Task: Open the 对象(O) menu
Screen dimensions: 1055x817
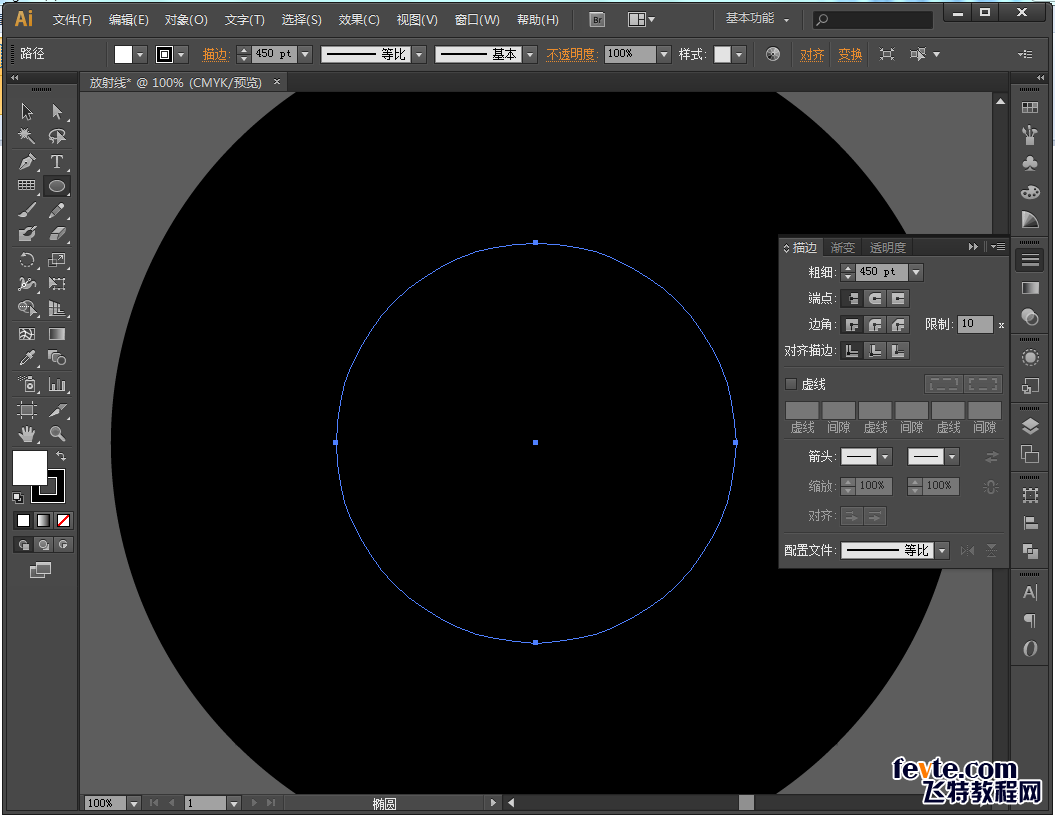Action: pos(186,20)
